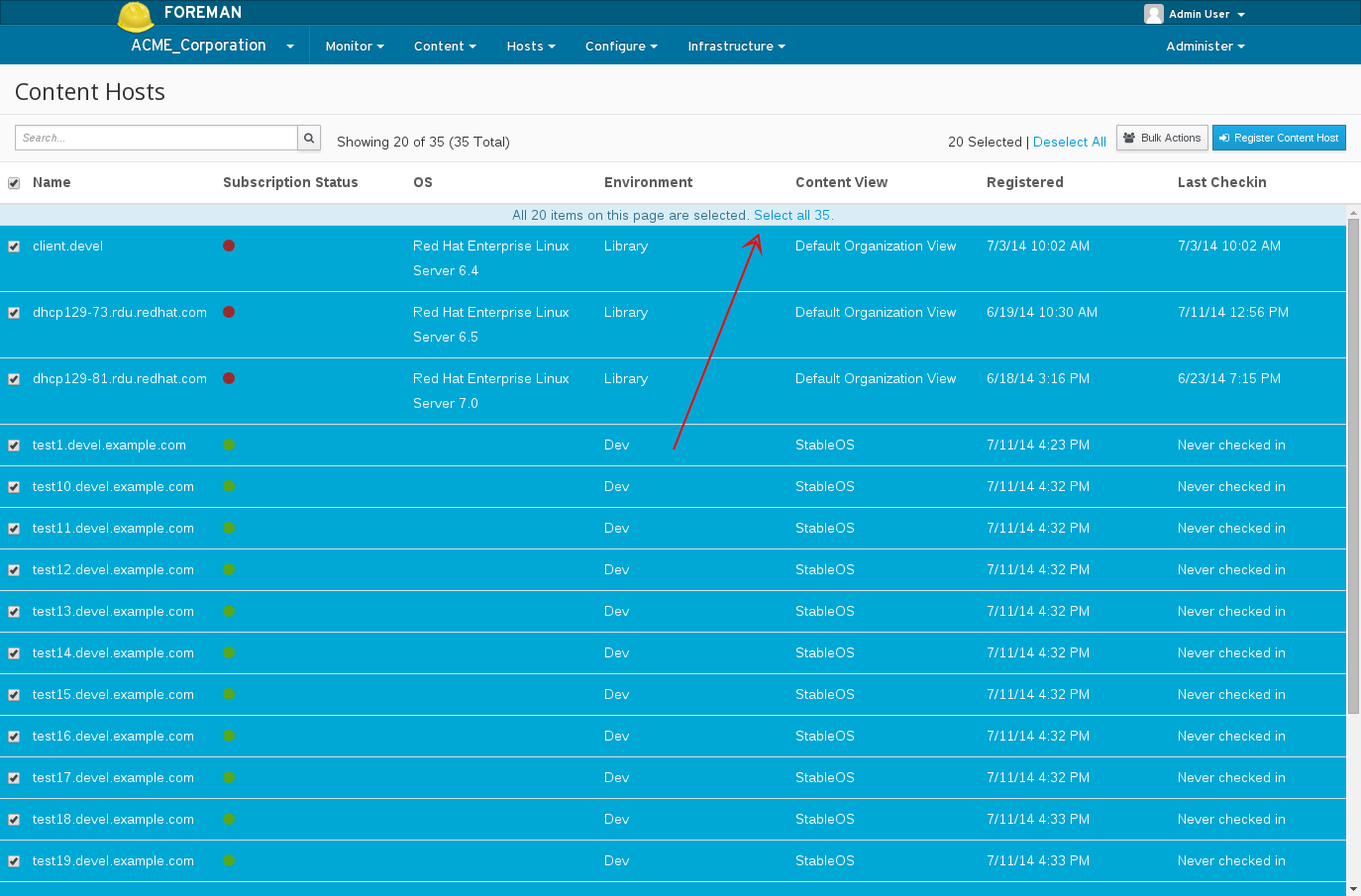The height and width of the screenshot is (896, 1361).
Task: Open test16.devel.example.com host link
Action: [113, 736]
